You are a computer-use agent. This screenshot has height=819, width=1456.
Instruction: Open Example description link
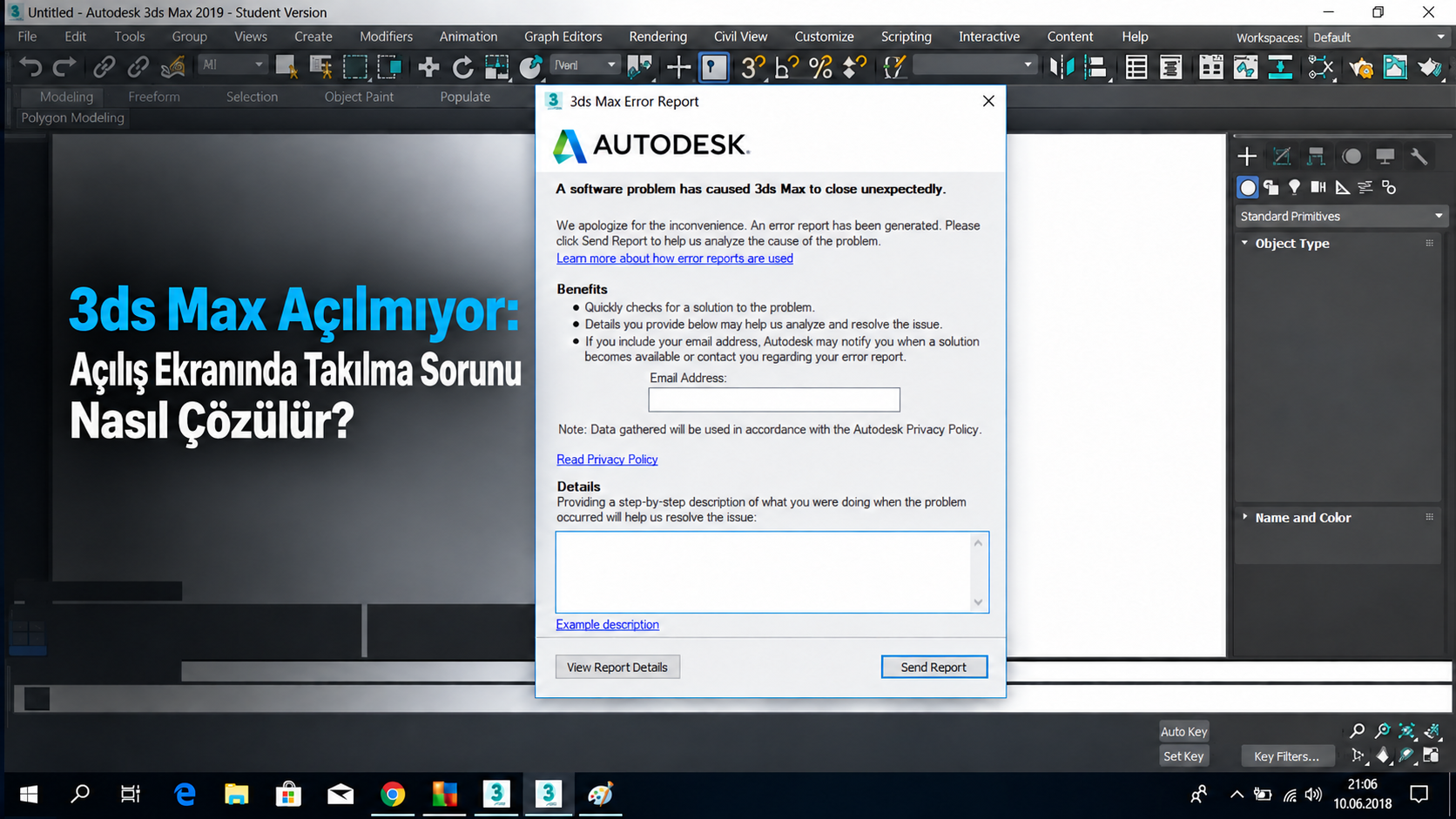[607, 625]
